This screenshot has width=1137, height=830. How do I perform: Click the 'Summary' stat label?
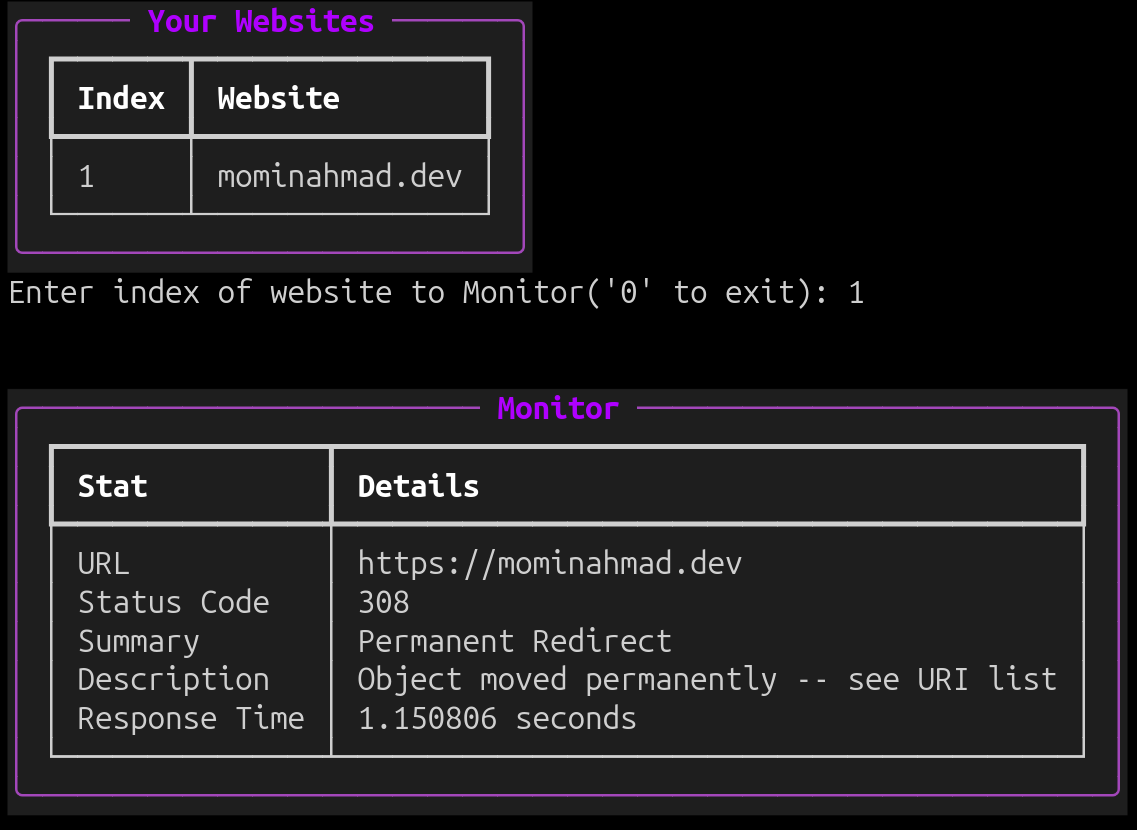pyautogui.click(x=138, y=642)
